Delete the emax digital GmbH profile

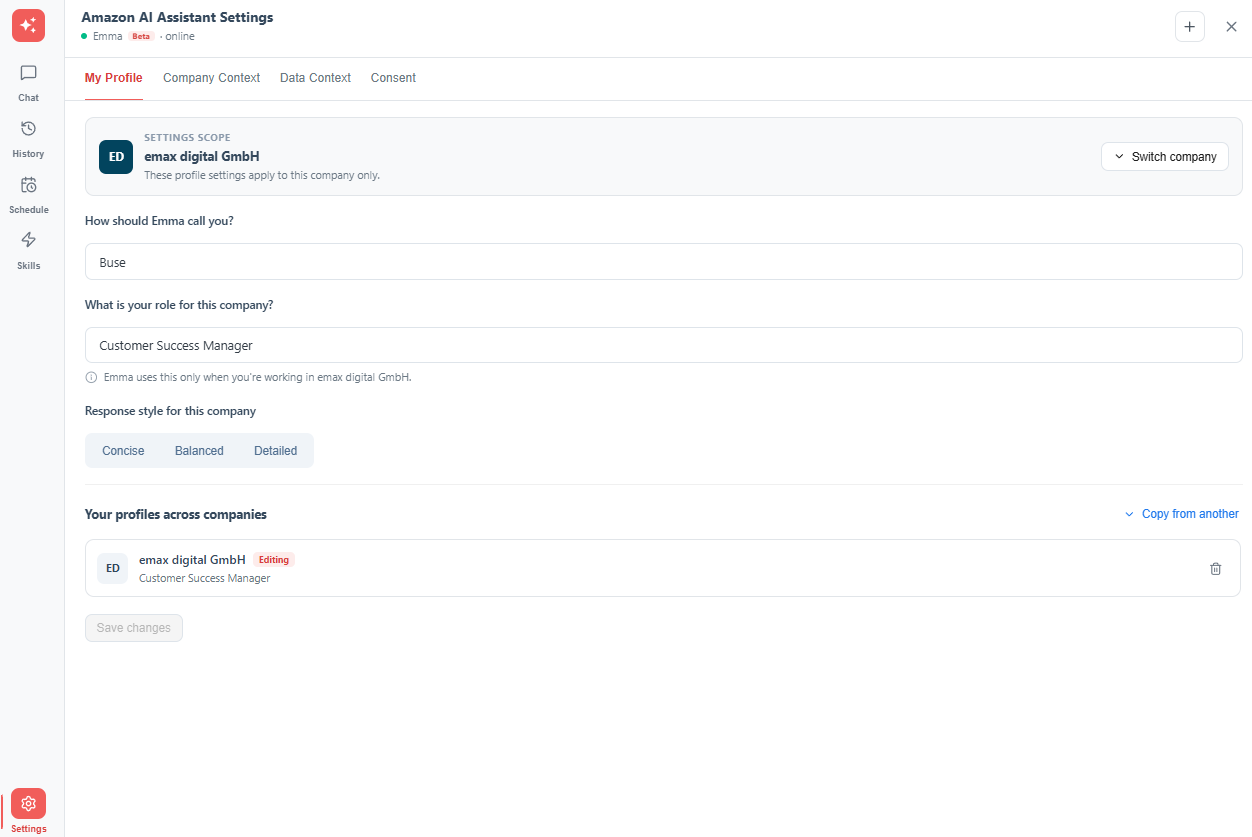coord(1215,569)
